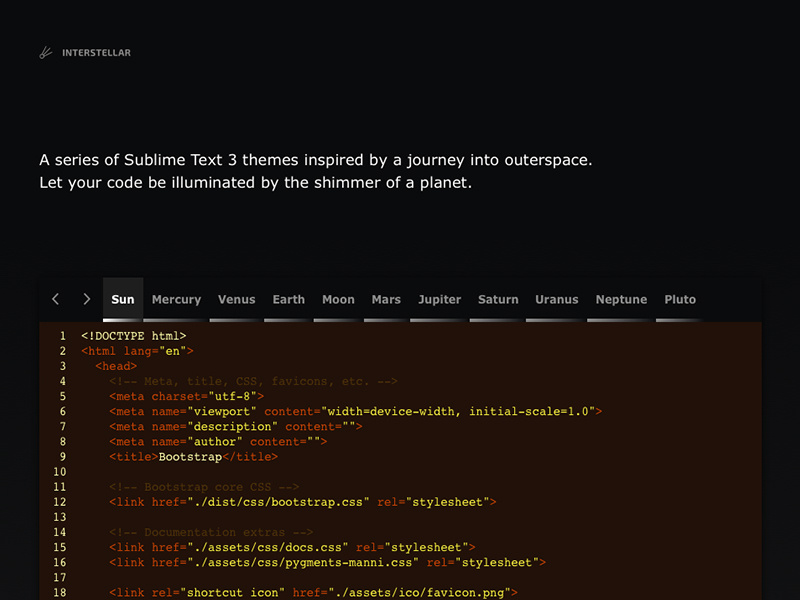Open the Pluto theme tab
Viewport: 800px width, 600px height.
680,299
